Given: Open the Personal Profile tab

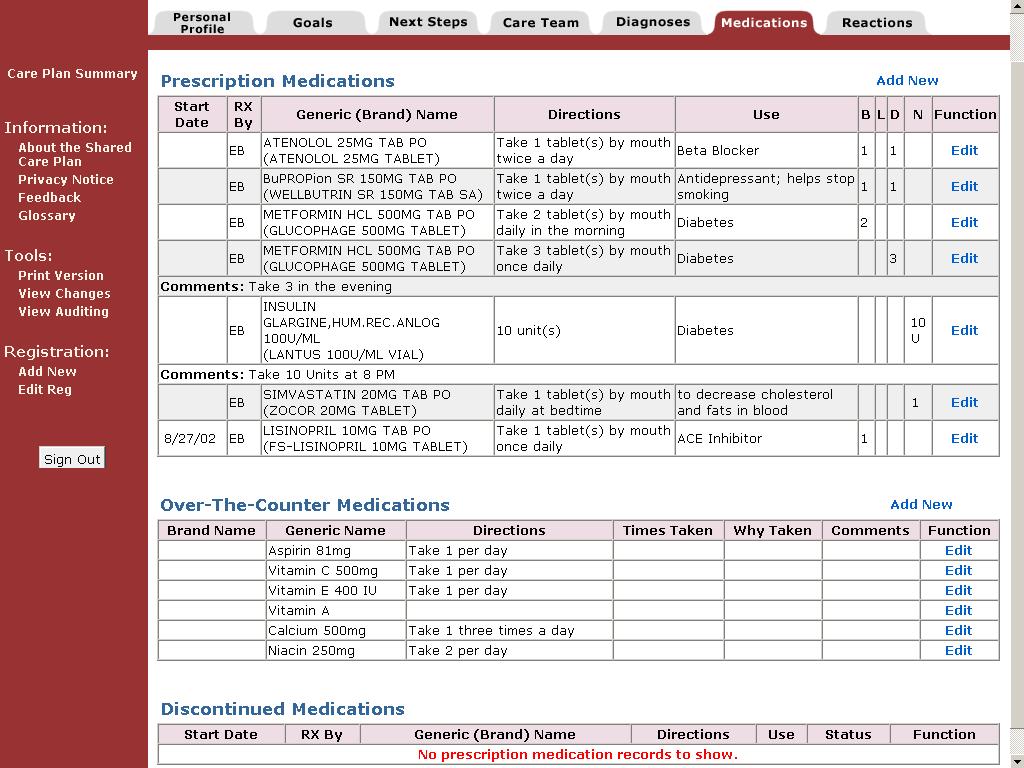Looking at the screenshot, I should 202,22.
